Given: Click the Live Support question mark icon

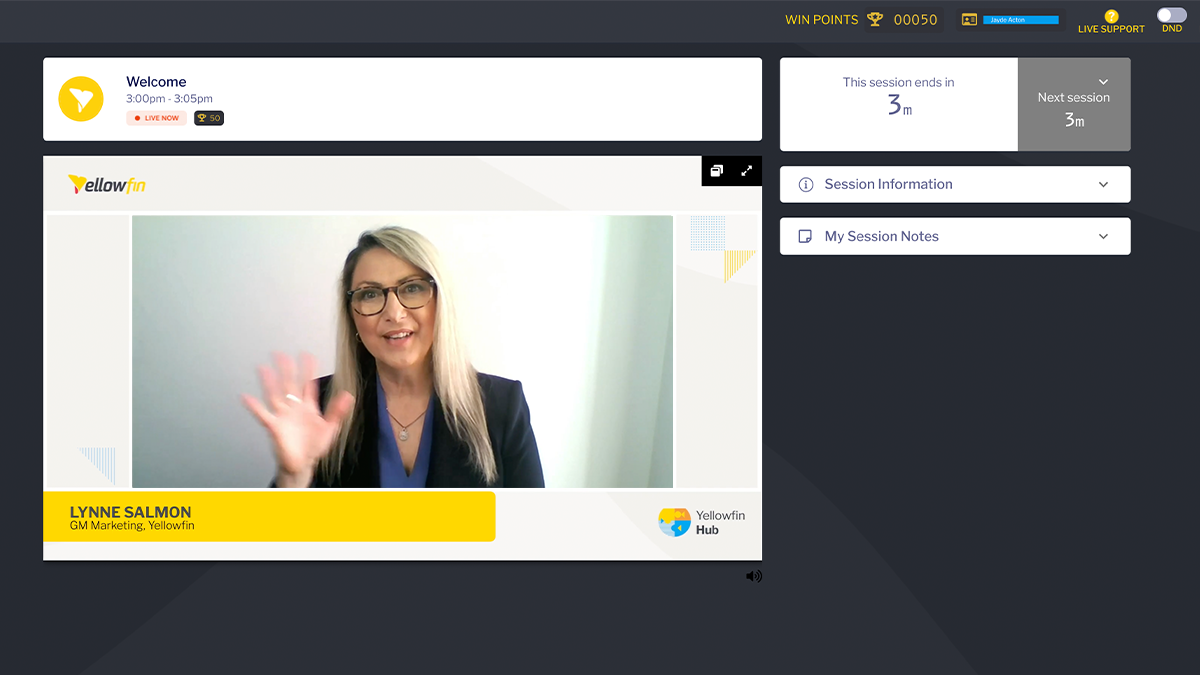Looking at the screenshot, I should pyautogui.click(x=1111, y=16).
